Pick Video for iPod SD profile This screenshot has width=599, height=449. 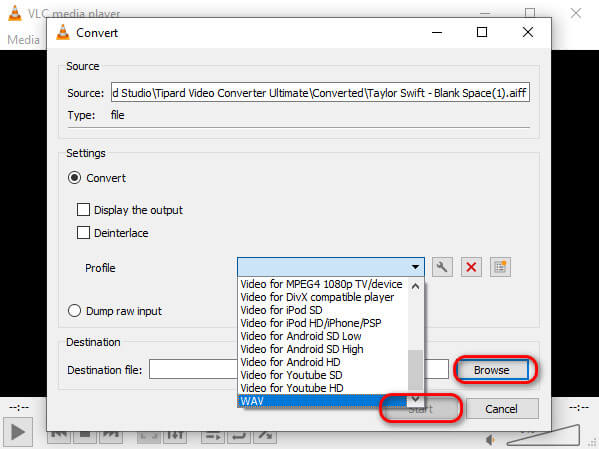(x=282, y=310)
